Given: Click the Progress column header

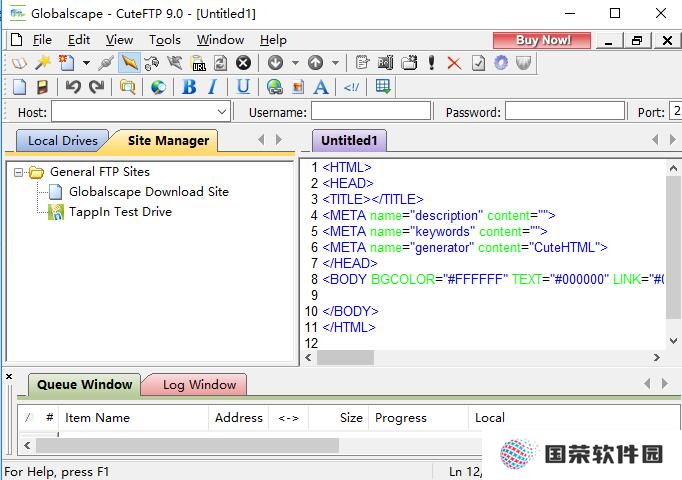Looking at the screenshot, I should [418, 418].
